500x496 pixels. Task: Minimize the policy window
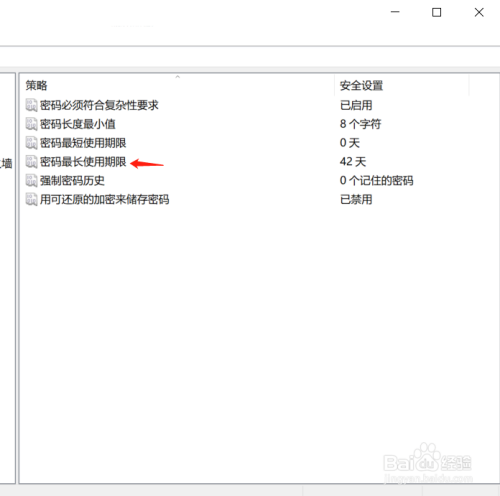[395, 12]
